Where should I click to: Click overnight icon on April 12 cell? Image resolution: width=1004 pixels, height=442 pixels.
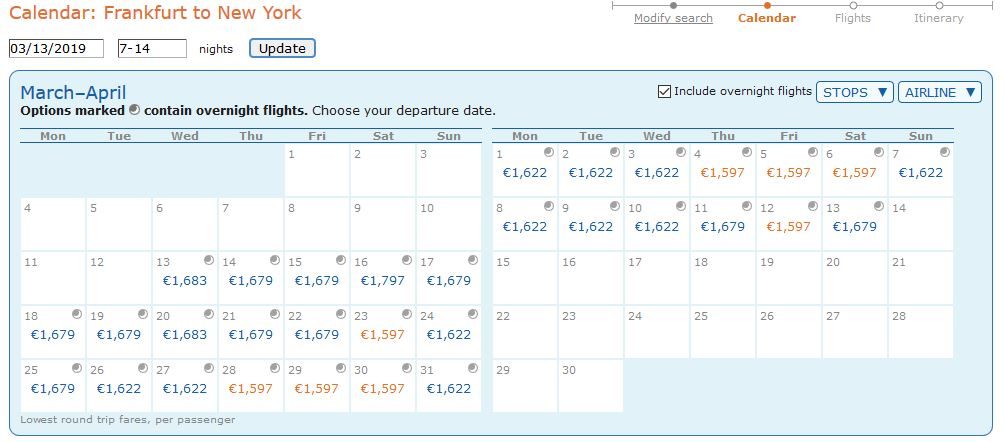(813, 206)
